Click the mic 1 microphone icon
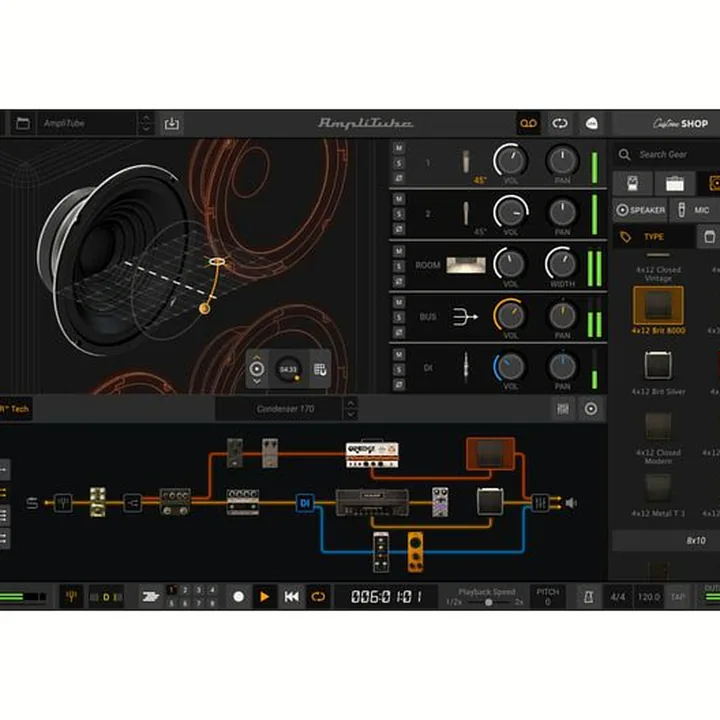Image resolution: width=720 pixels, height=720 pixels. click(466, 162)
